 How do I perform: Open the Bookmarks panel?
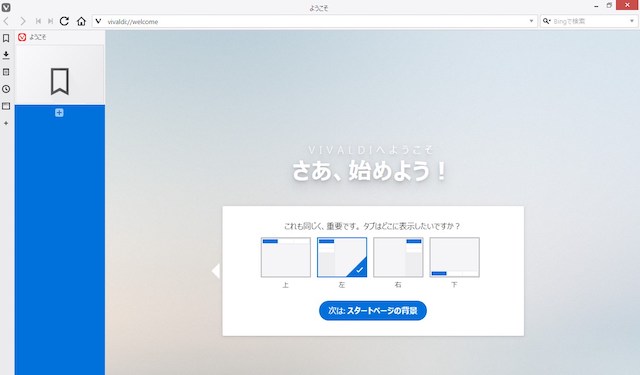click(6, 38)
